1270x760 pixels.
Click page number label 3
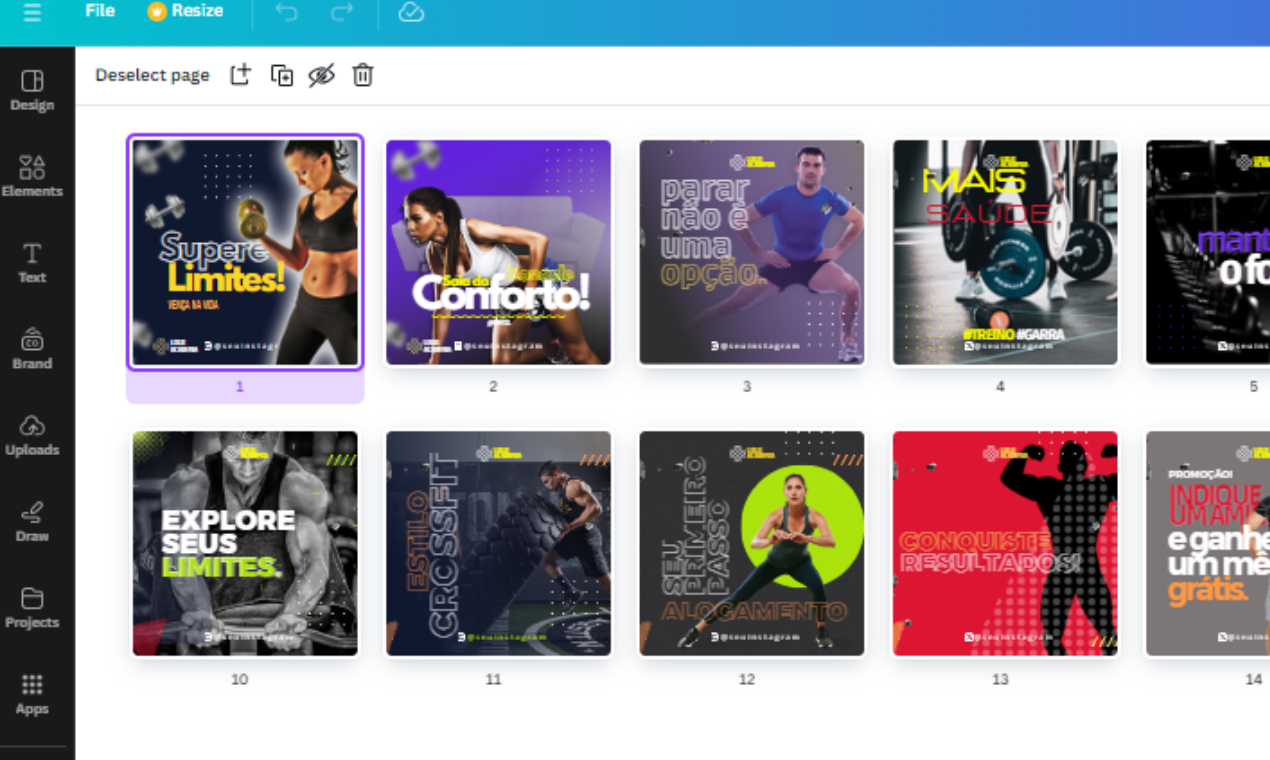[747, 386]
